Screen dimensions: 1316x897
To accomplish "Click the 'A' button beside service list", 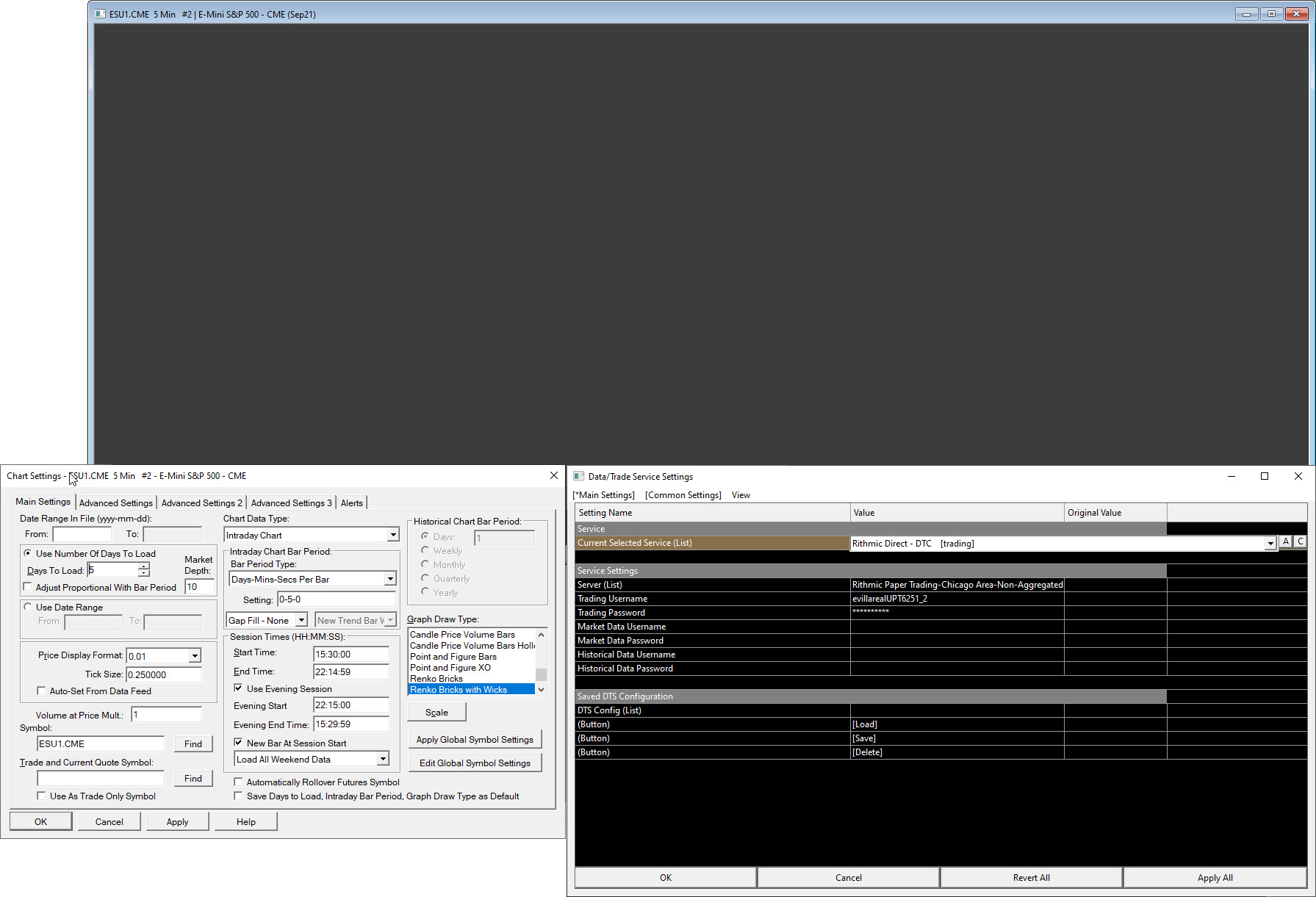I will (x=1286, y=542).
